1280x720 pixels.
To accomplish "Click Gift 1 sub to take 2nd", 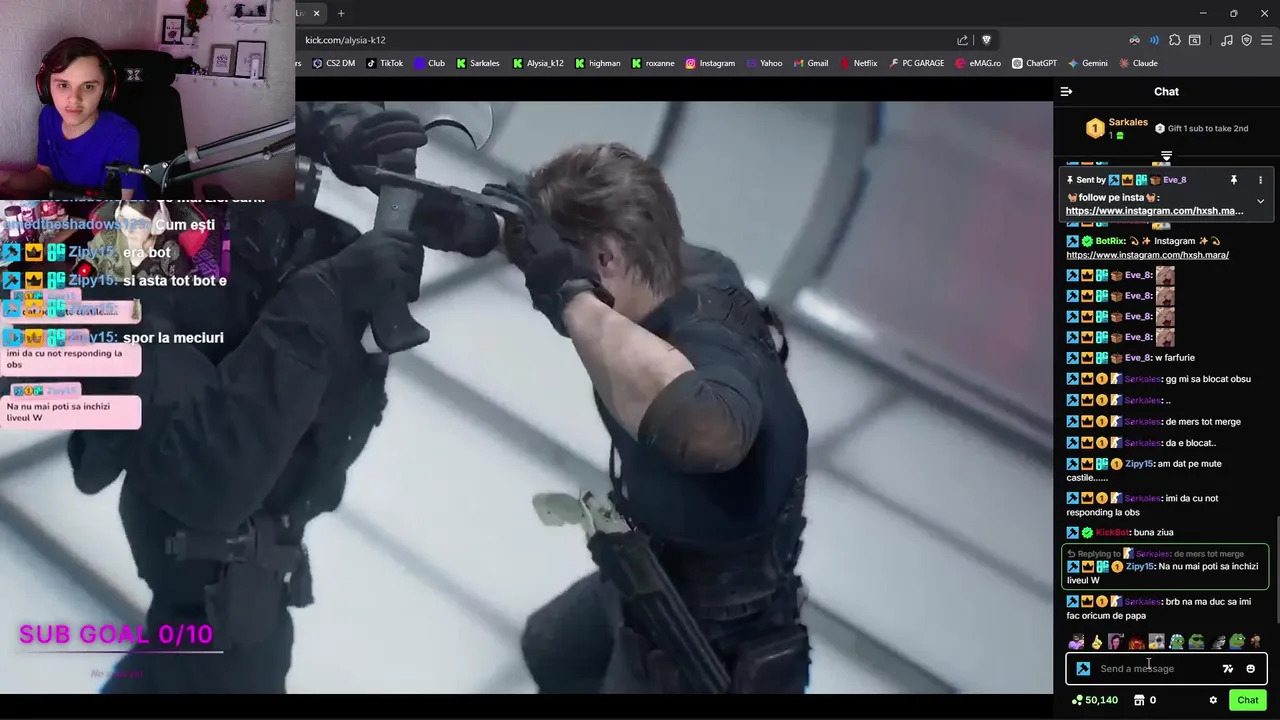I will 1201,128.
